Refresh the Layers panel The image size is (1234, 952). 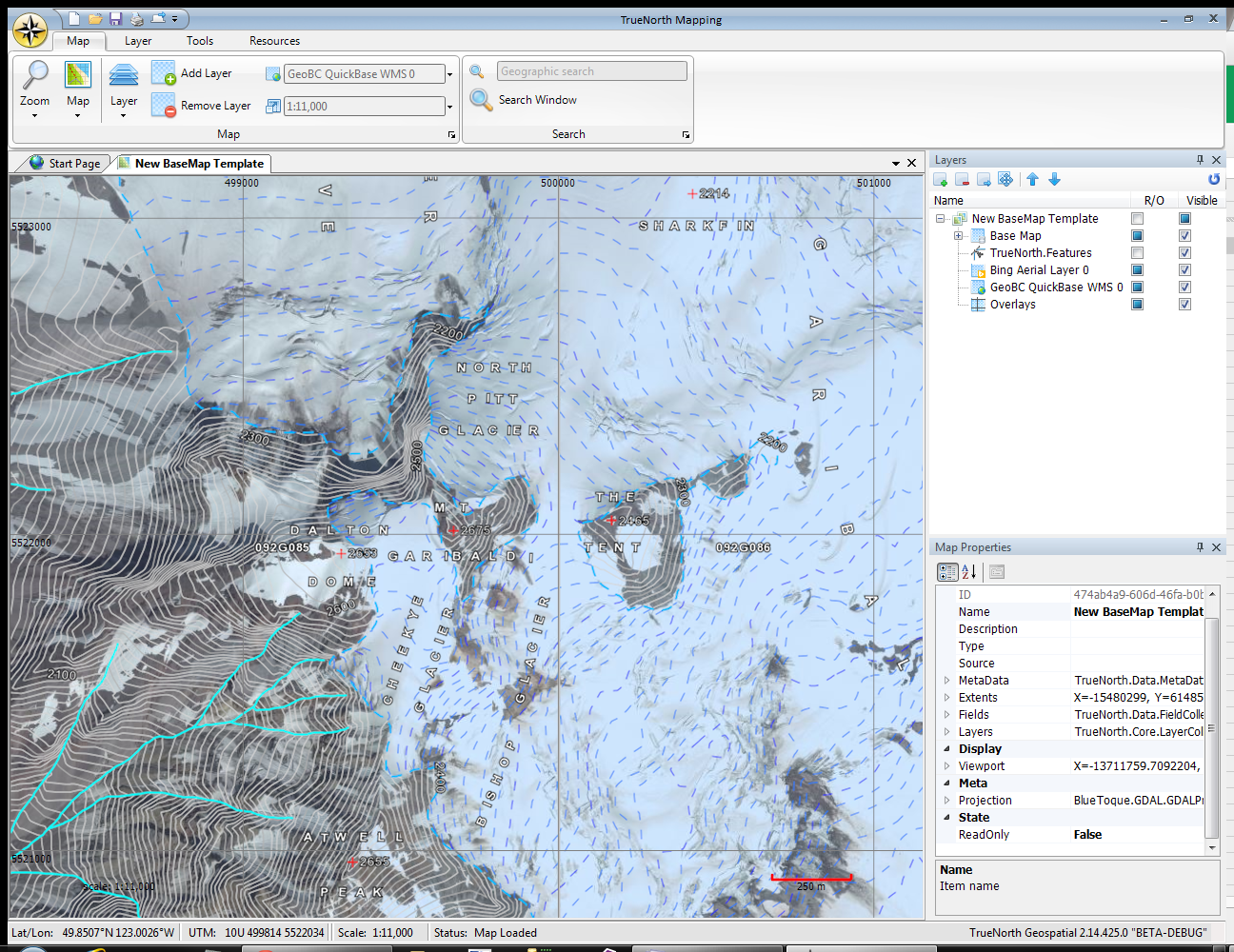click(1213, 179)
